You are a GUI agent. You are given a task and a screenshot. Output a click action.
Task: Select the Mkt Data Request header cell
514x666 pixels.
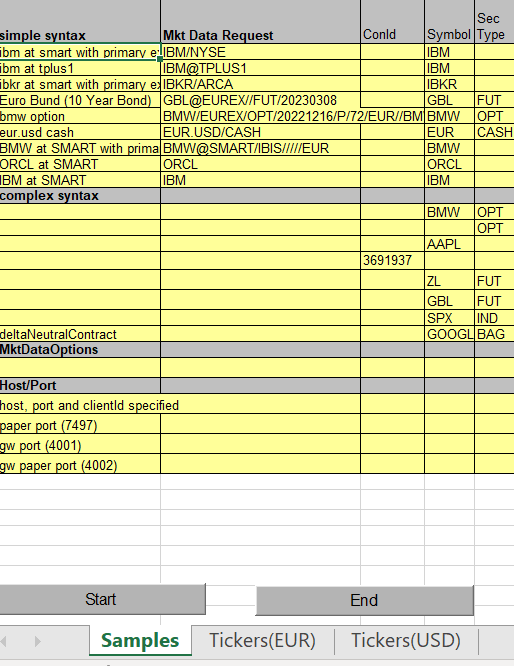pyautogui.click(x=260, y=22)
